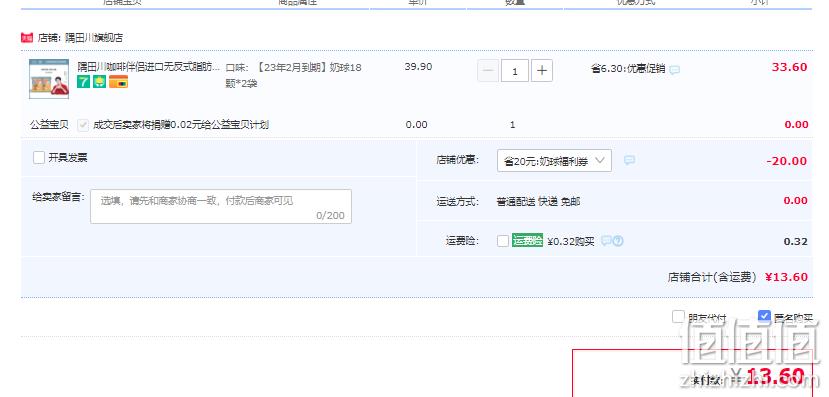Click the question mark help icon for 运费险
829x397 pixels.
[x=618, y=241]
